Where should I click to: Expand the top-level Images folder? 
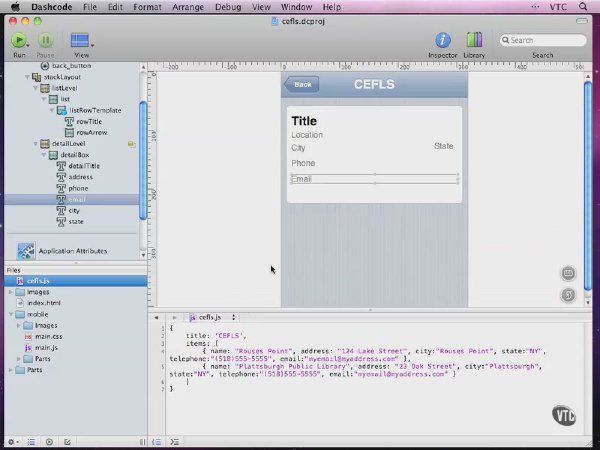click(x=11, y=292)
